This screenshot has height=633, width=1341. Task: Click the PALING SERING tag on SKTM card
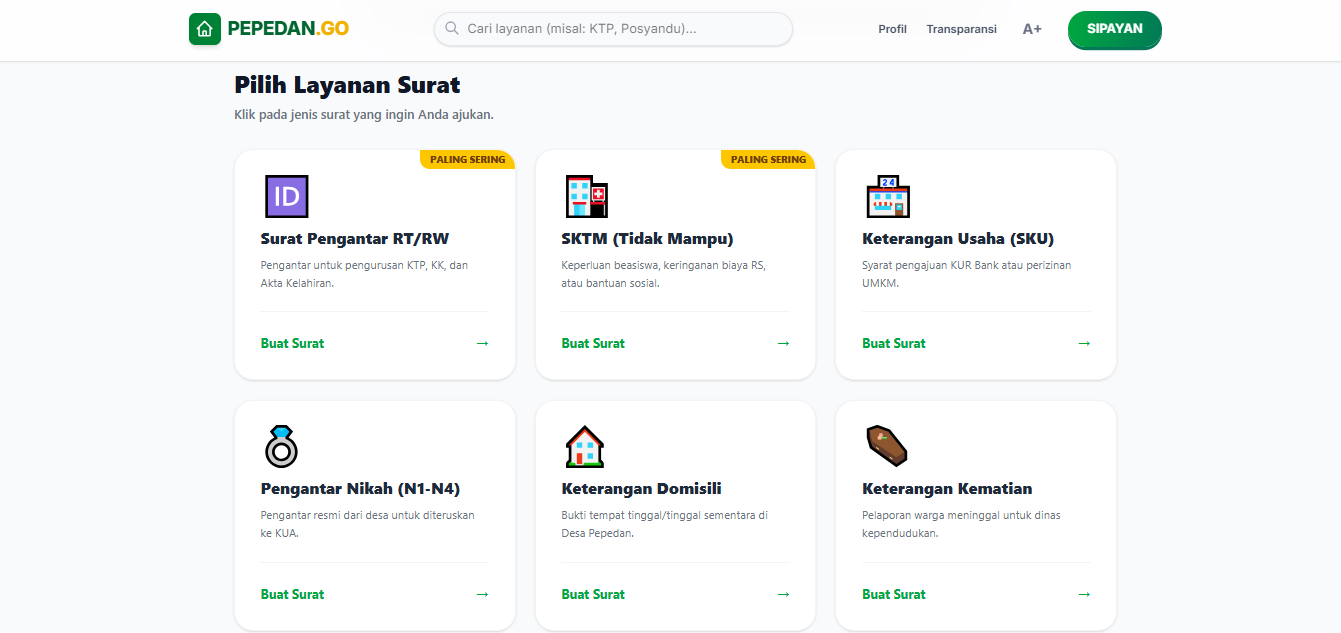767,159
